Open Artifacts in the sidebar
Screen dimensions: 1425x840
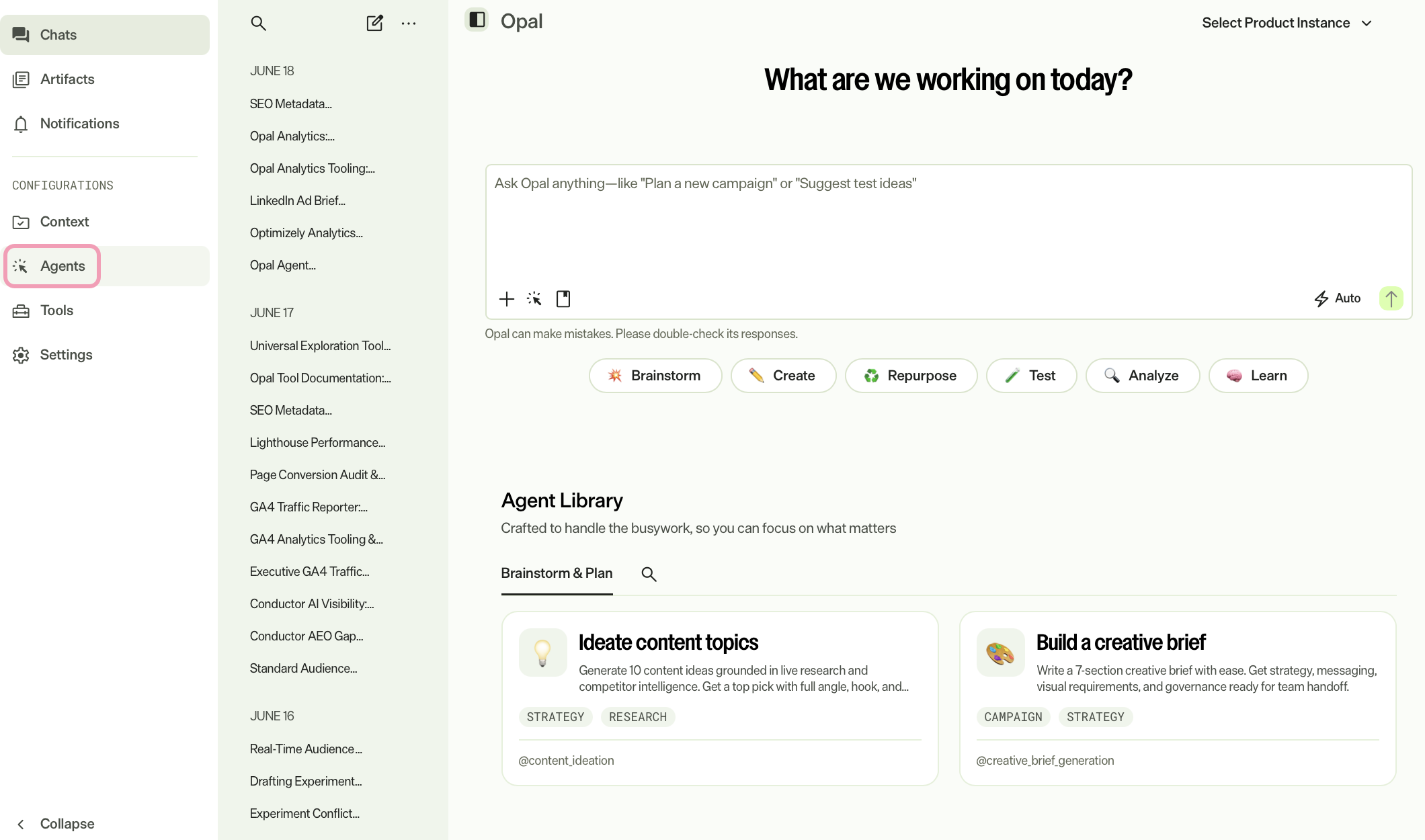coord(105,79)
